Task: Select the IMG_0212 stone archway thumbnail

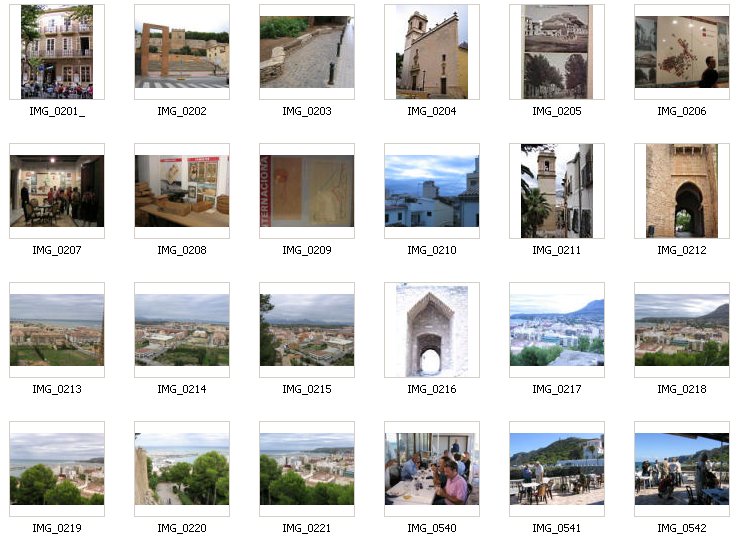Action: [682, 191]
